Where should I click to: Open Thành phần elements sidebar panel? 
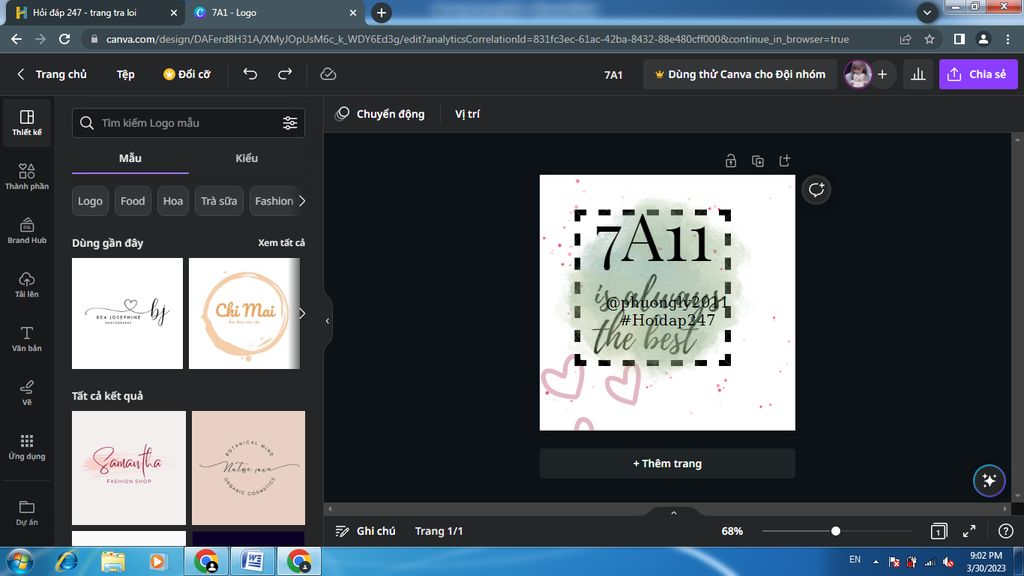click(x=27, y=177)
